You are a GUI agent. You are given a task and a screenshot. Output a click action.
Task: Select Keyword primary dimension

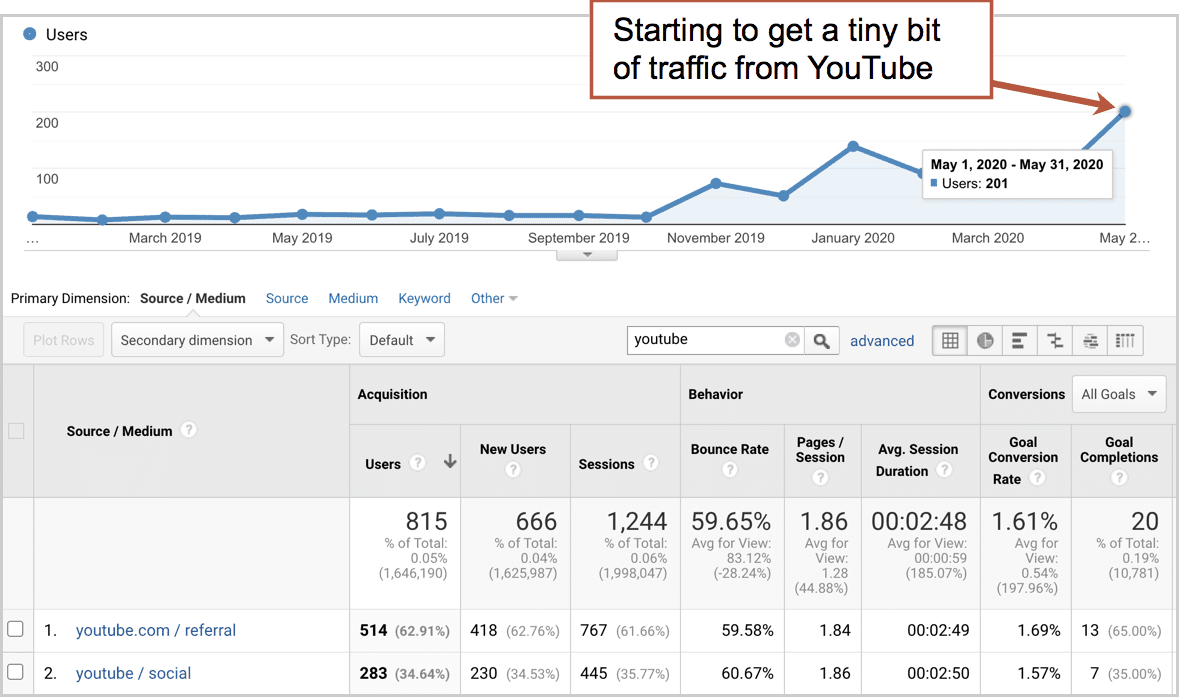coord(424,298)
